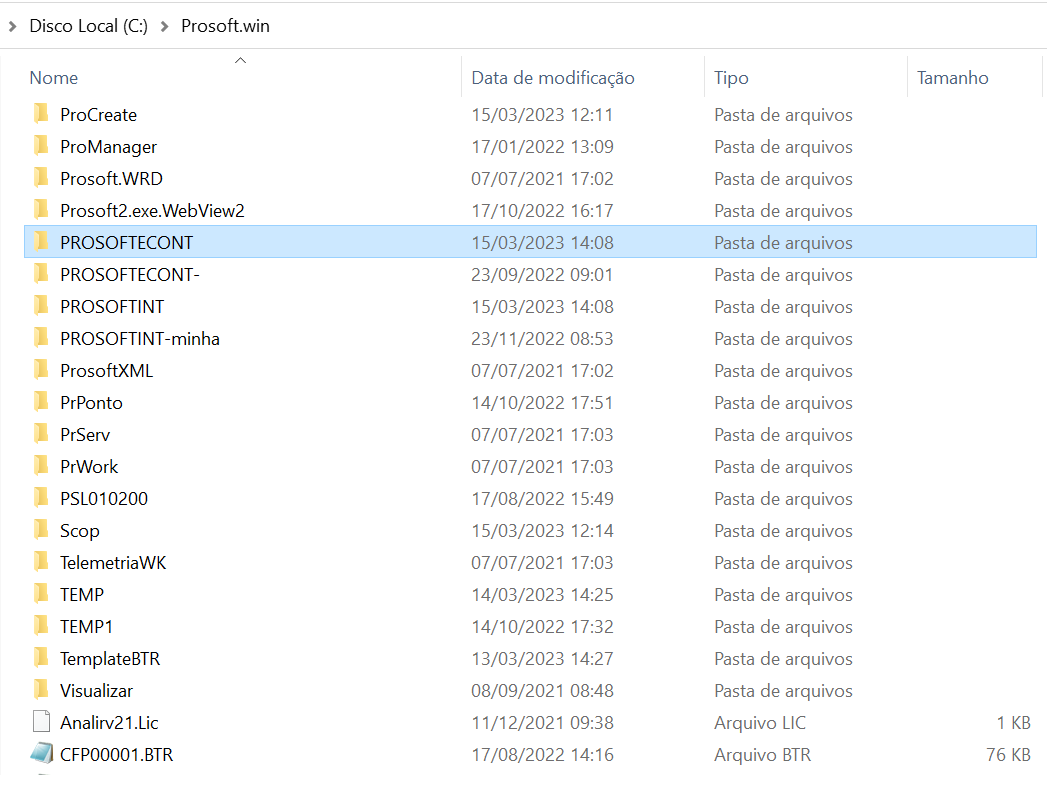Click date 23/11/2022 08:53 cell
1047x787 pixels.
tap(542, 339)
